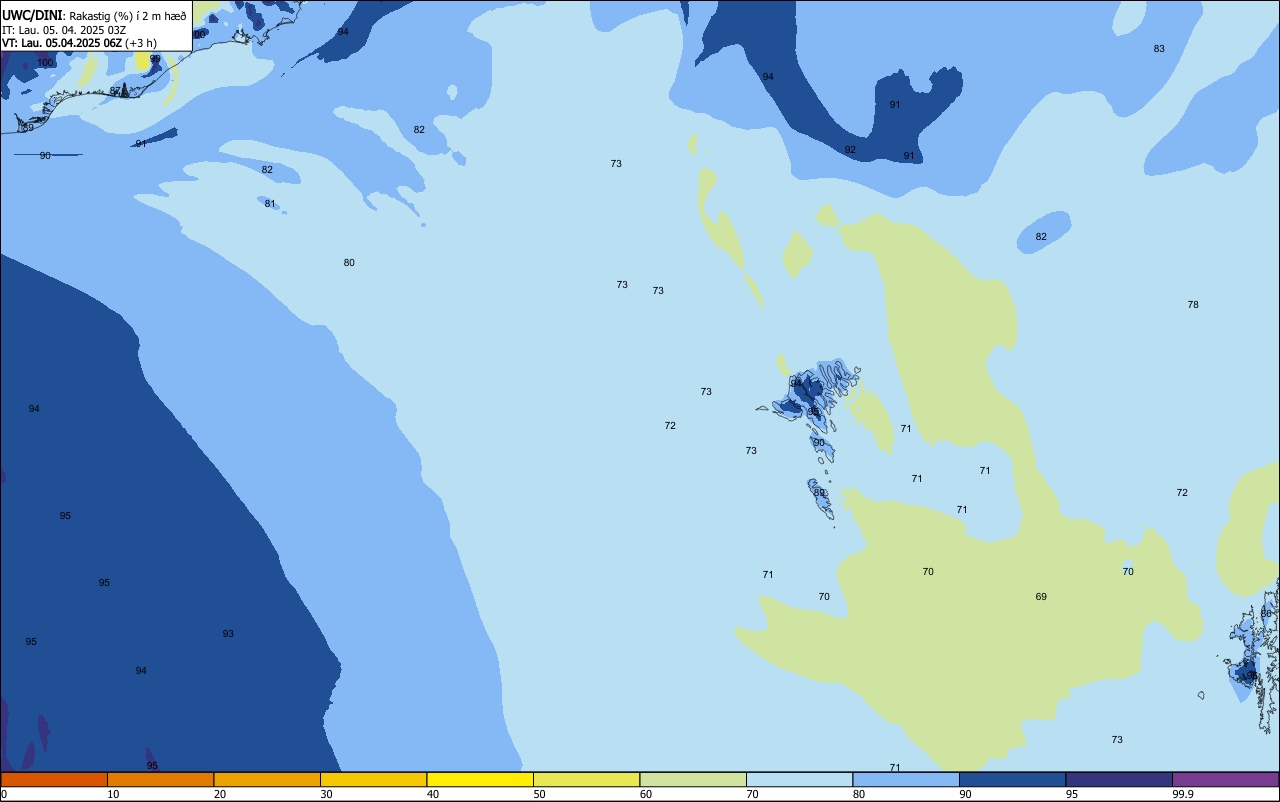Select the map humidity value '78'

click(x=1193, y=305)
